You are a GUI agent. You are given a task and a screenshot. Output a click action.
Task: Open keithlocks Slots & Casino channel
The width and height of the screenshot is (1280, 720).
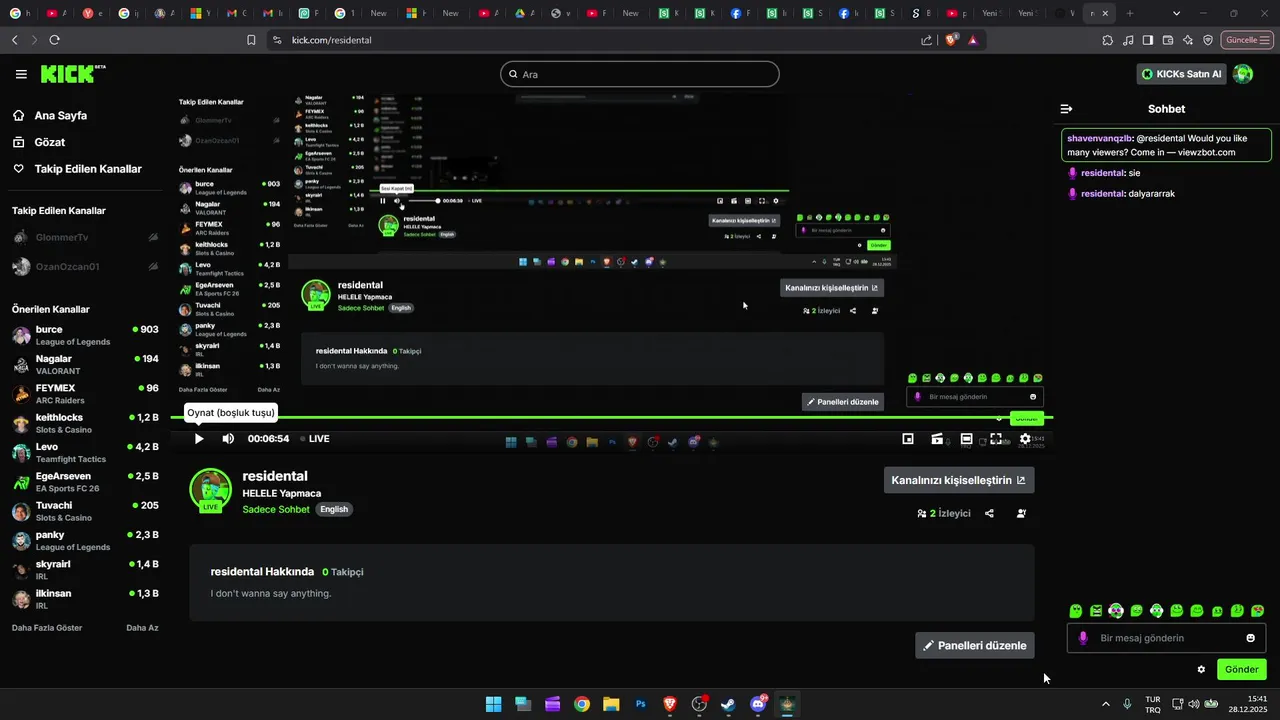coord(85,423)
